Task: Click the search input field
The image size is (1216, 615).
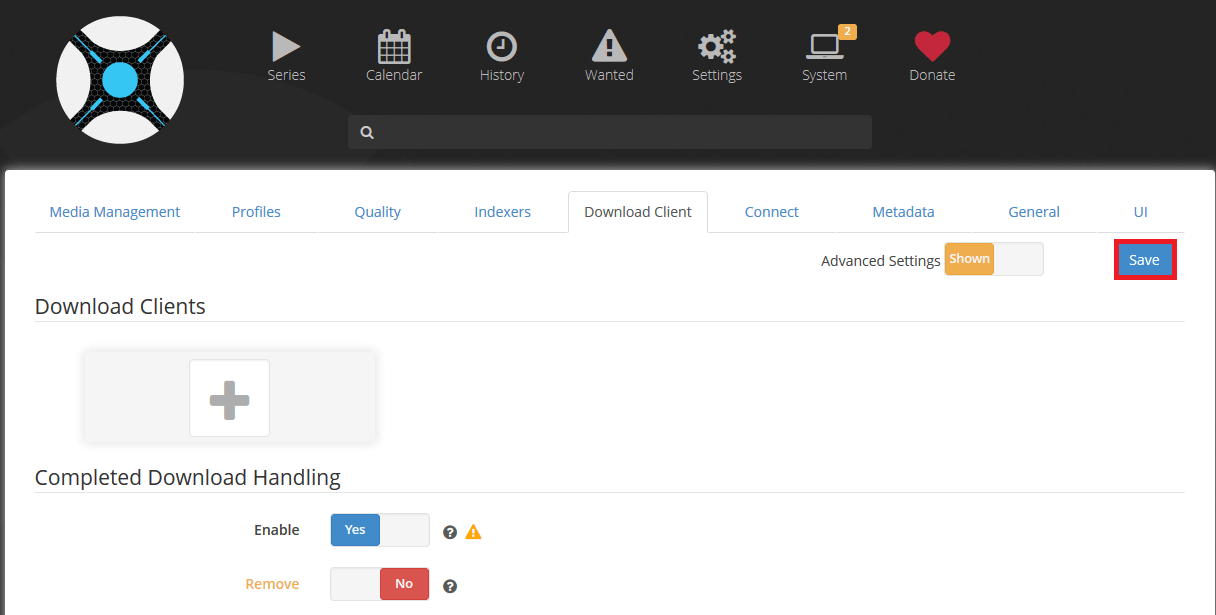Action: tap(610, 132)
